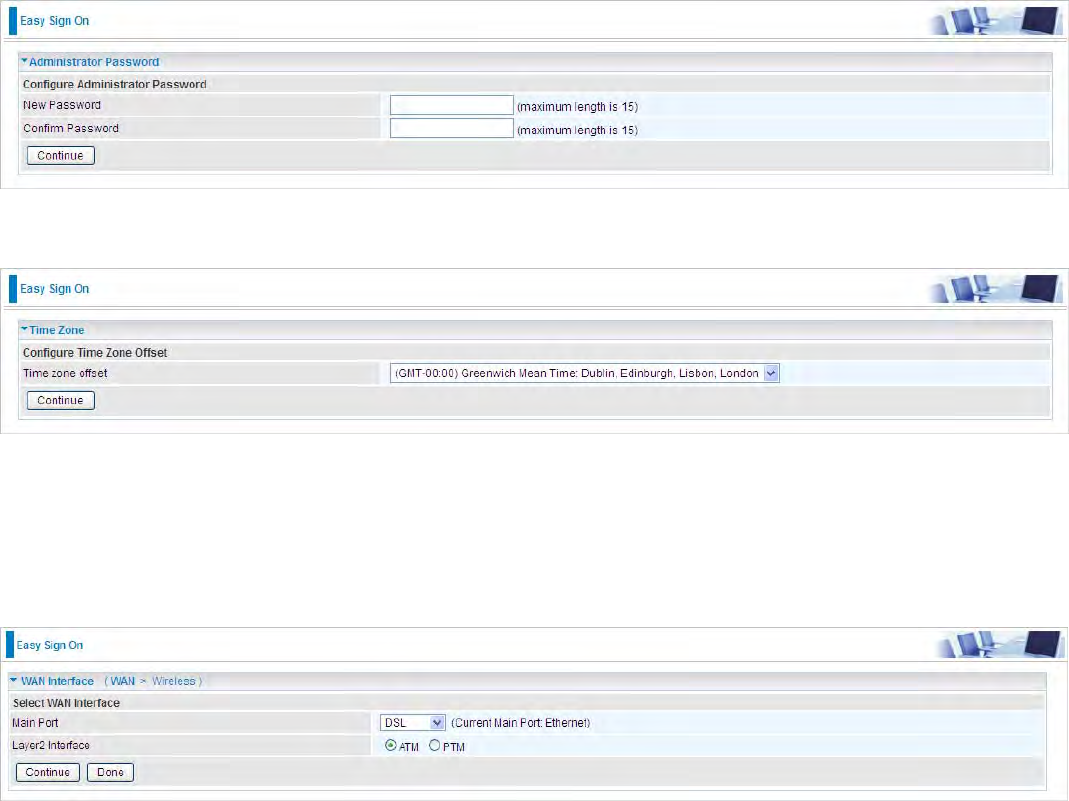Click the 'Configure Time Zone Offset' text
This screenshot has width=1069, height=801.
(95, 352)
